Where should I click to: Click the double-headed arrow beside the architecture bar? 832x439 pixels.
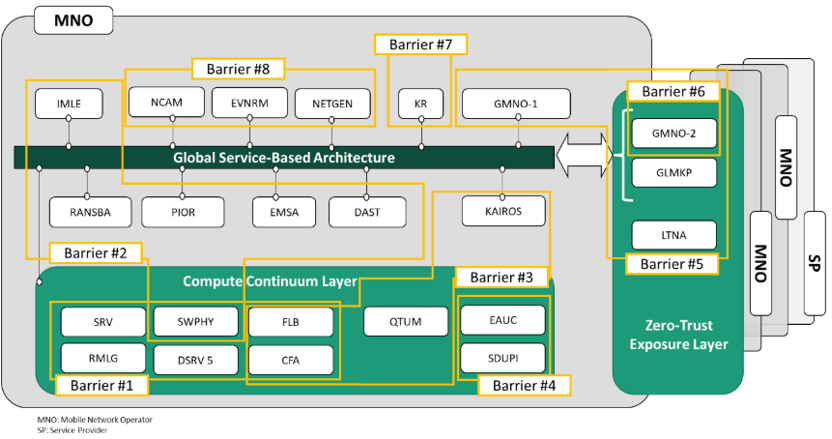583,157
